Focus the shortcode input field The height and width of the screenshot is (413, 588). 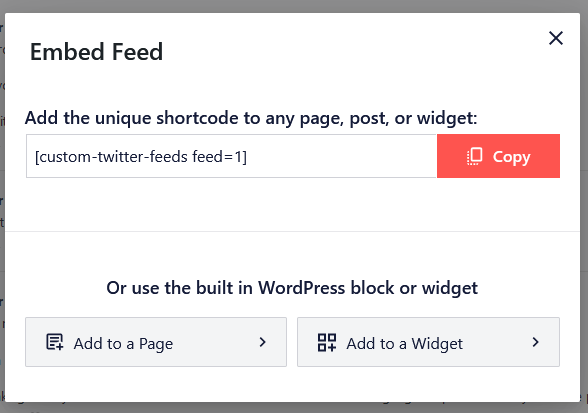(232, 156)
